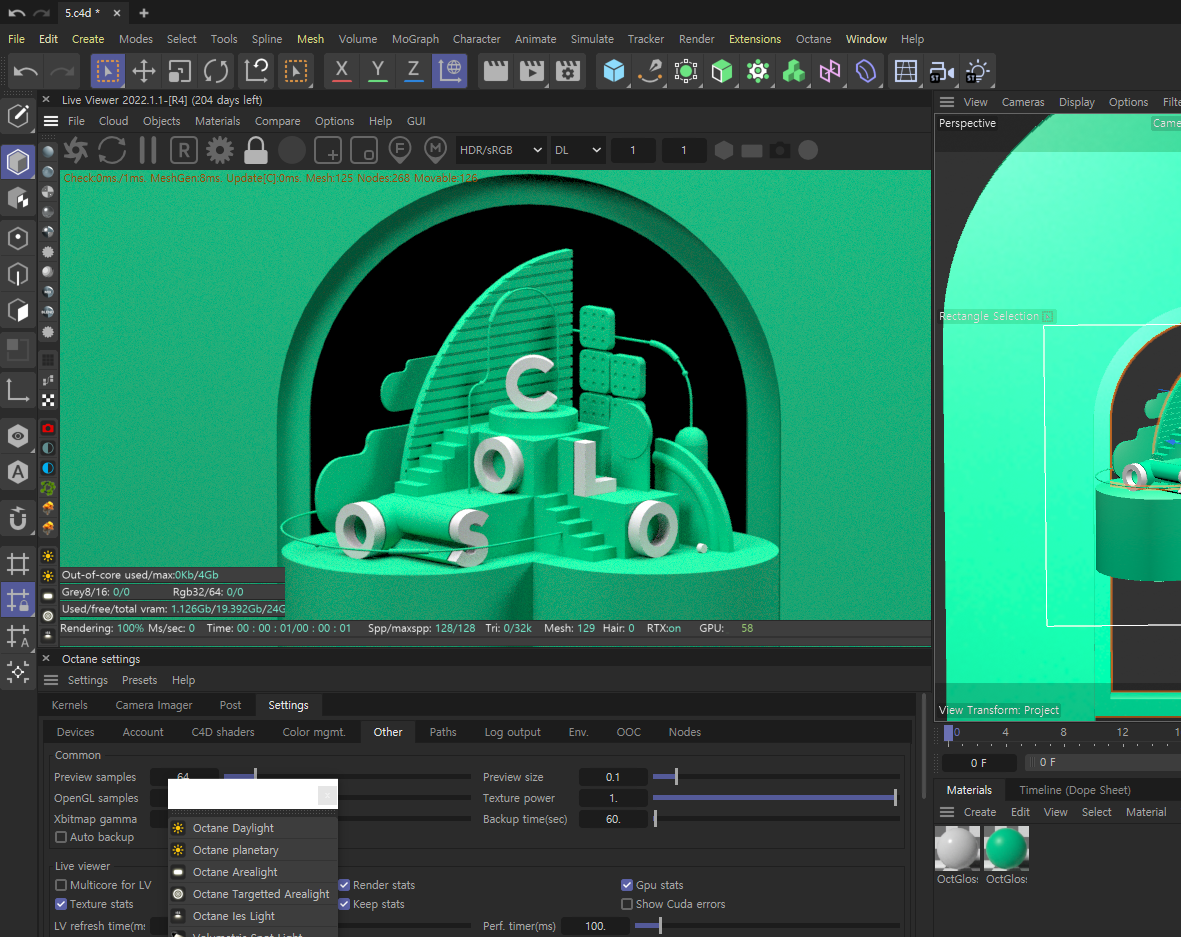1181x937 pixels.
Task: Activate the Rotate tool
Action: [x=215, y=72]
